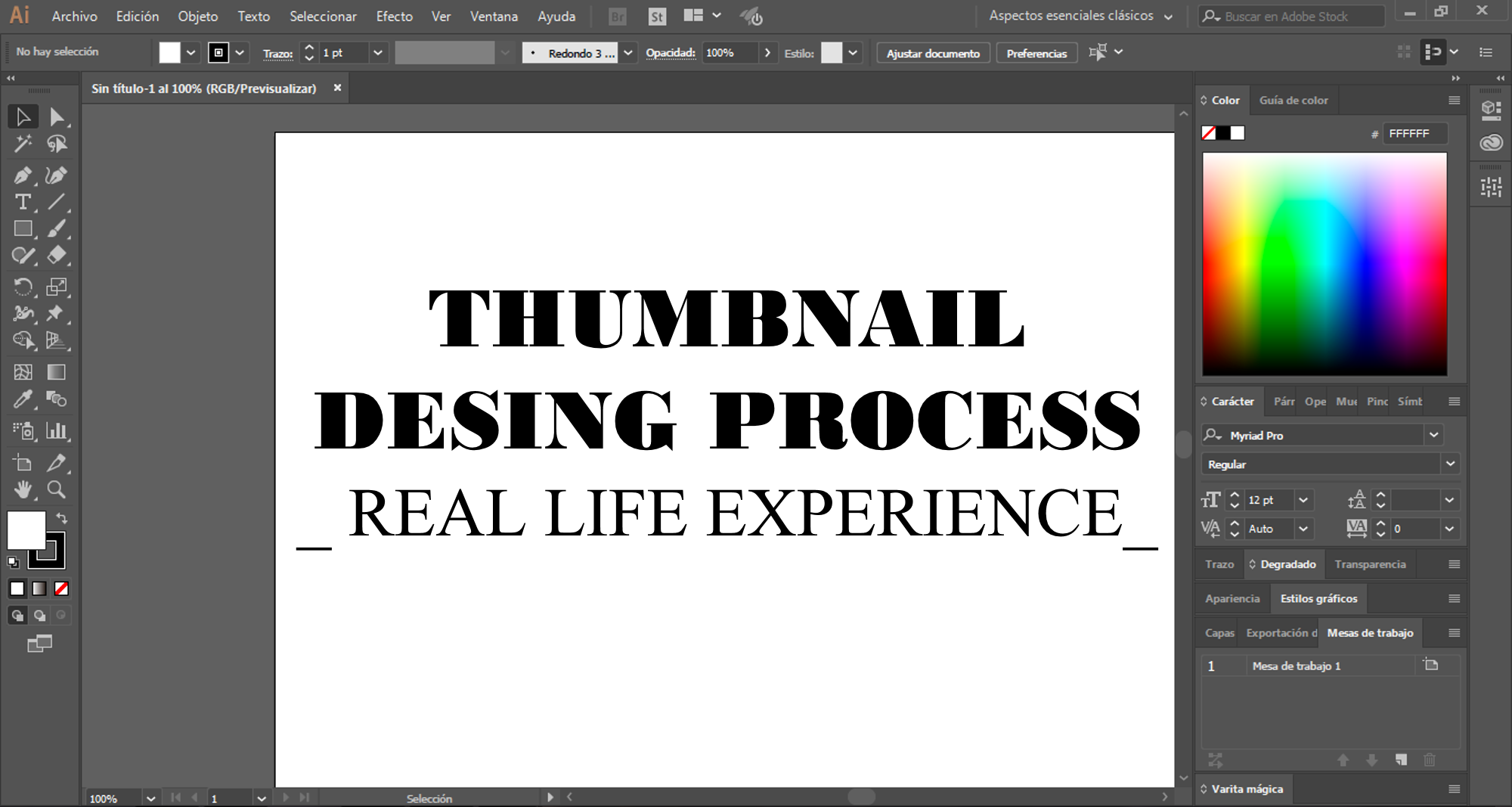Select the Blend tool
The height and width of the screenshot is (807, 1512).
point(57,399)
